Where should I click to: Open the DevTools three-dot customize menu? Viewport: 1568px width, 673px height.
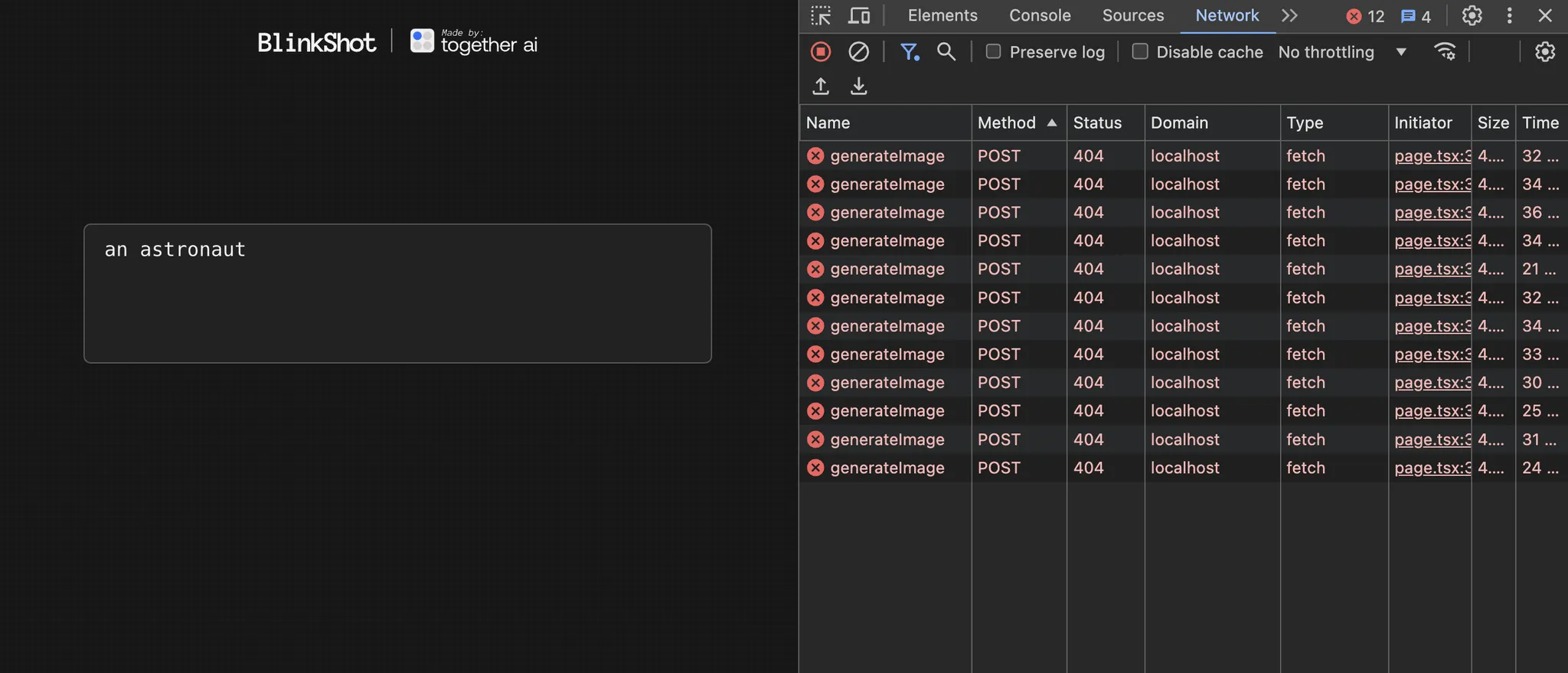coord(1509,16)
